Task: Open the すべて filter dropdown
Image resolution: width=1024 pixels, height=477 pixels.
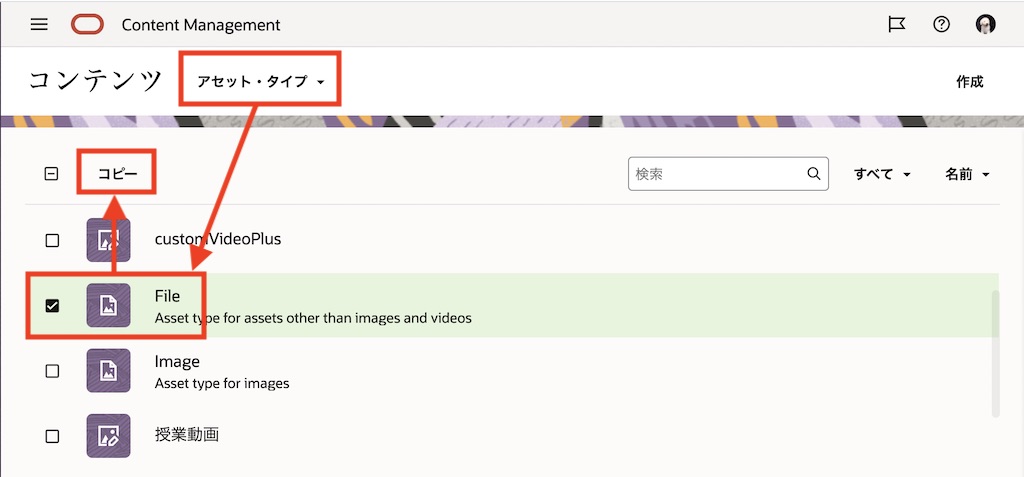Action: coord(882,174)
